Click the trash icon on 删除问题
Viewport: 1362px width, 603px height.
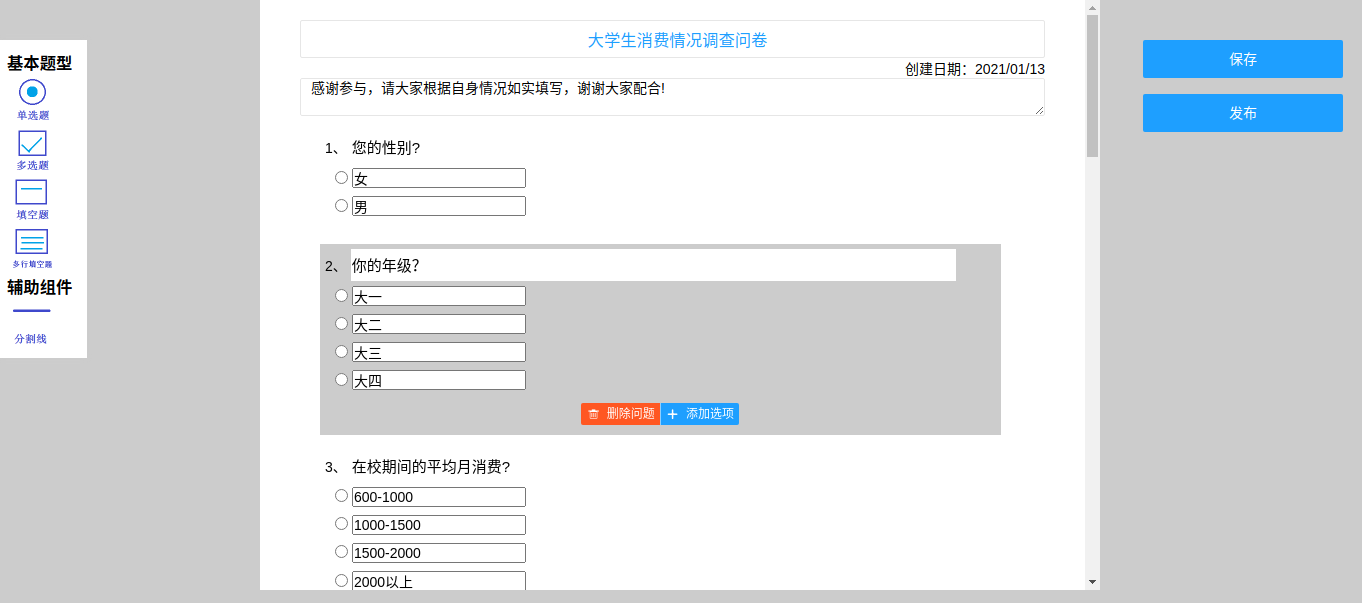594,414
